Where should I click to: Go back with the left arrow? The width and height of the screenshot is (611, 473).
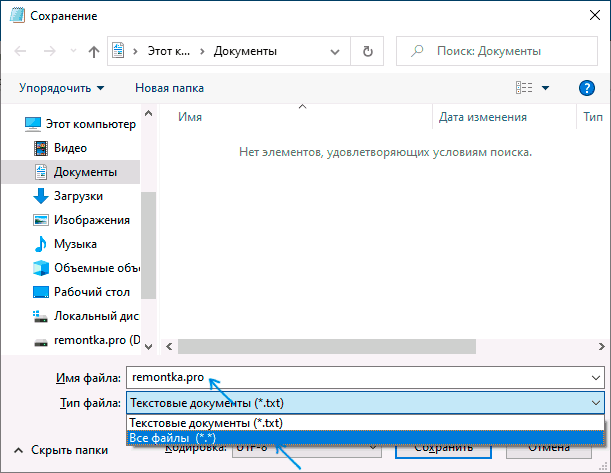click(20, 51)
